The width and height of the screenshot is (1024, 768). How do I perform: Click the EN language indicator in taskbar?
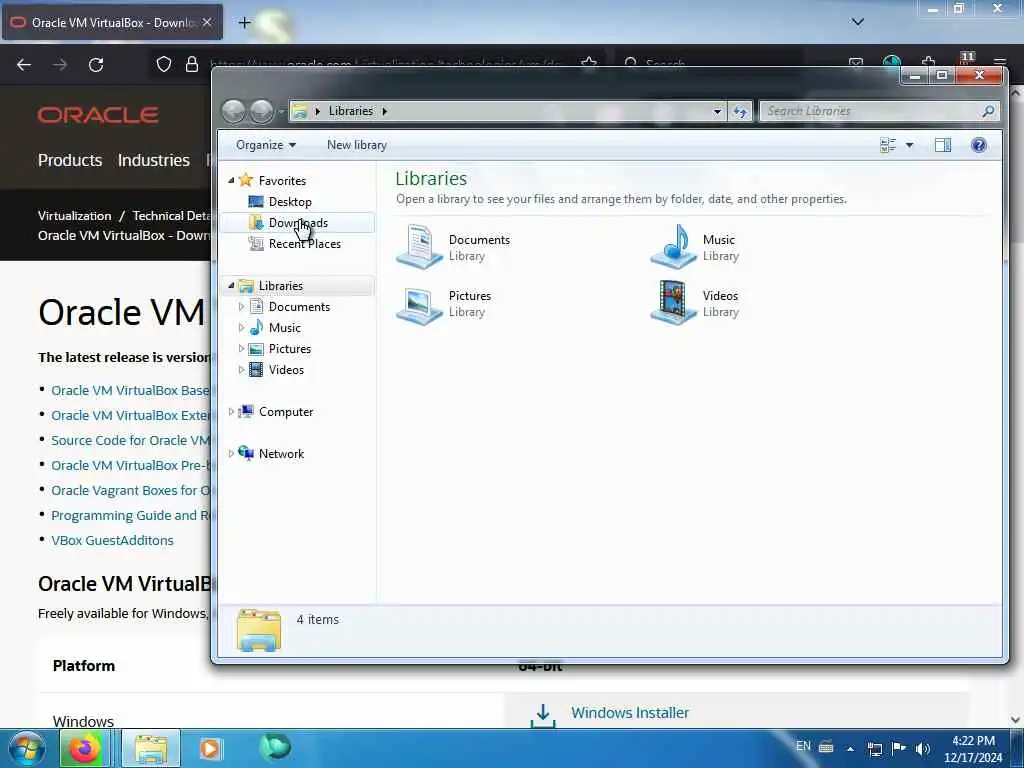click(803, 746)
